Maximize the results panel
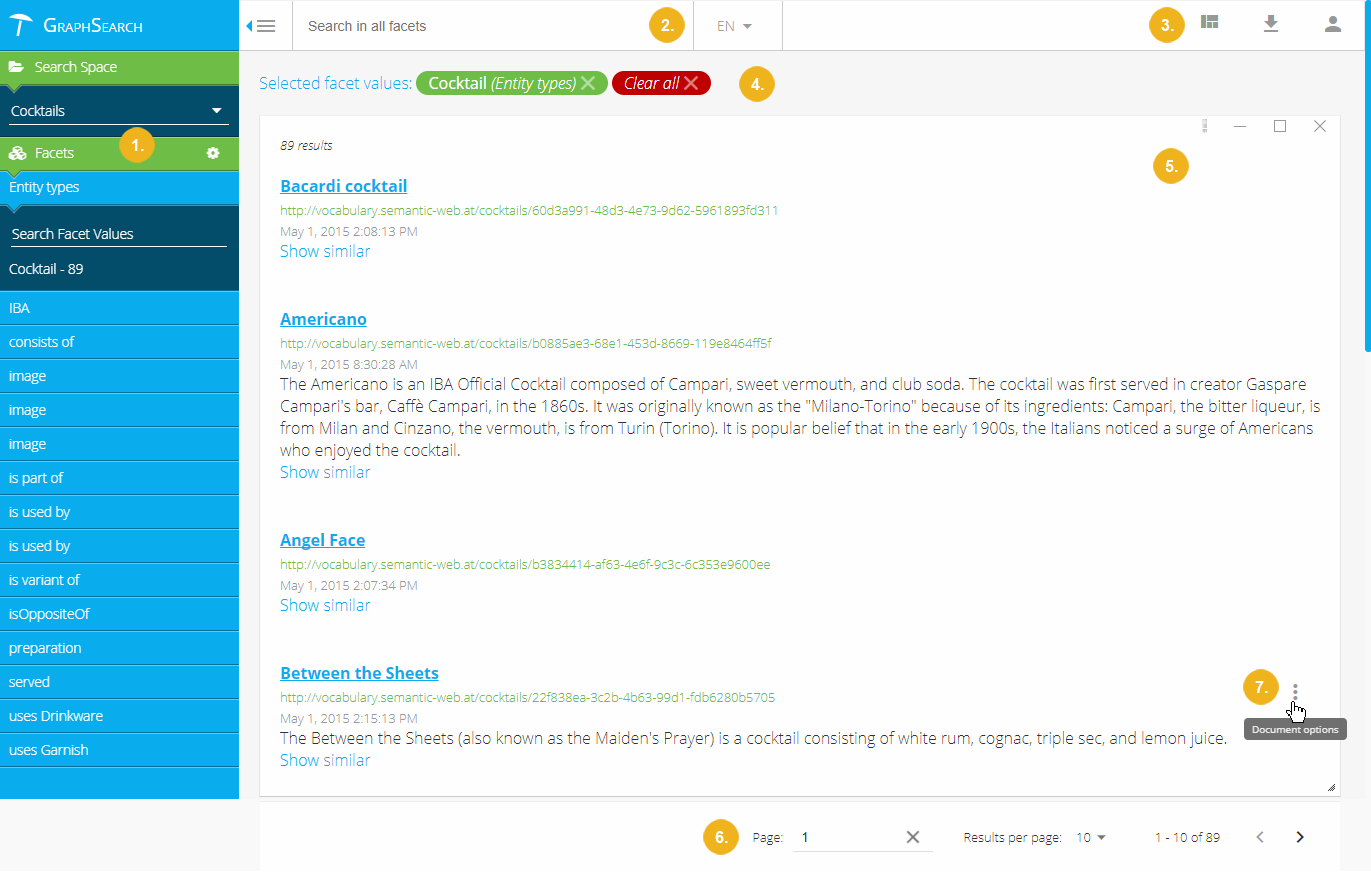 [x=1280, y=126]
